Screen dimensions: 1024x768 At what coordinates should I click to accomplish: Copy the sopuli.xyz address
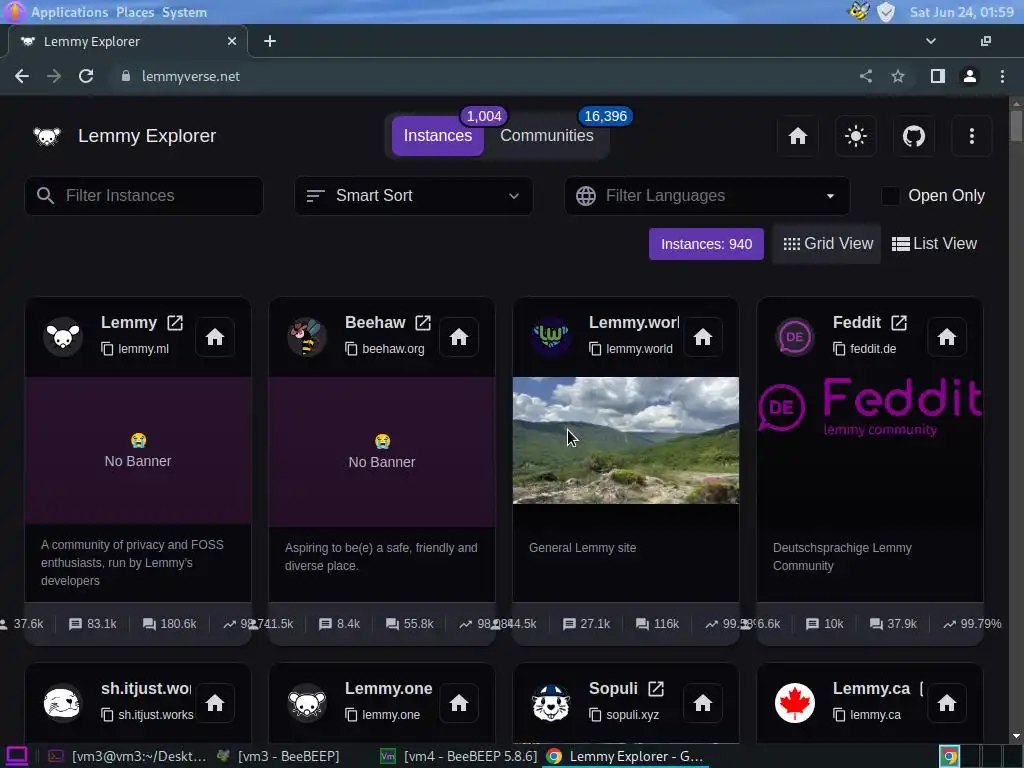[x=595, y=714]
